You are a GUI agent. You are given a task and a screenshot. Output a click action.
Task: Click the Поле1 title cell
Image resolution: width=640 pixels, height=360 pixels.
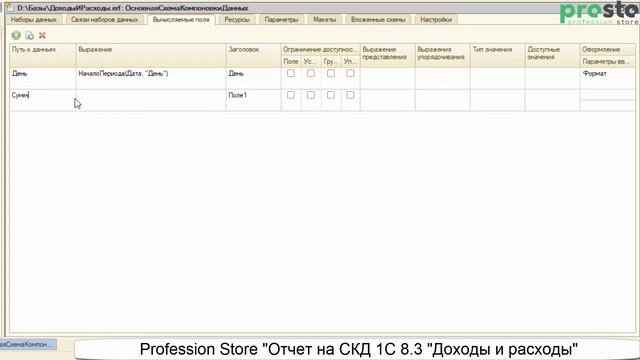(253, 100)
